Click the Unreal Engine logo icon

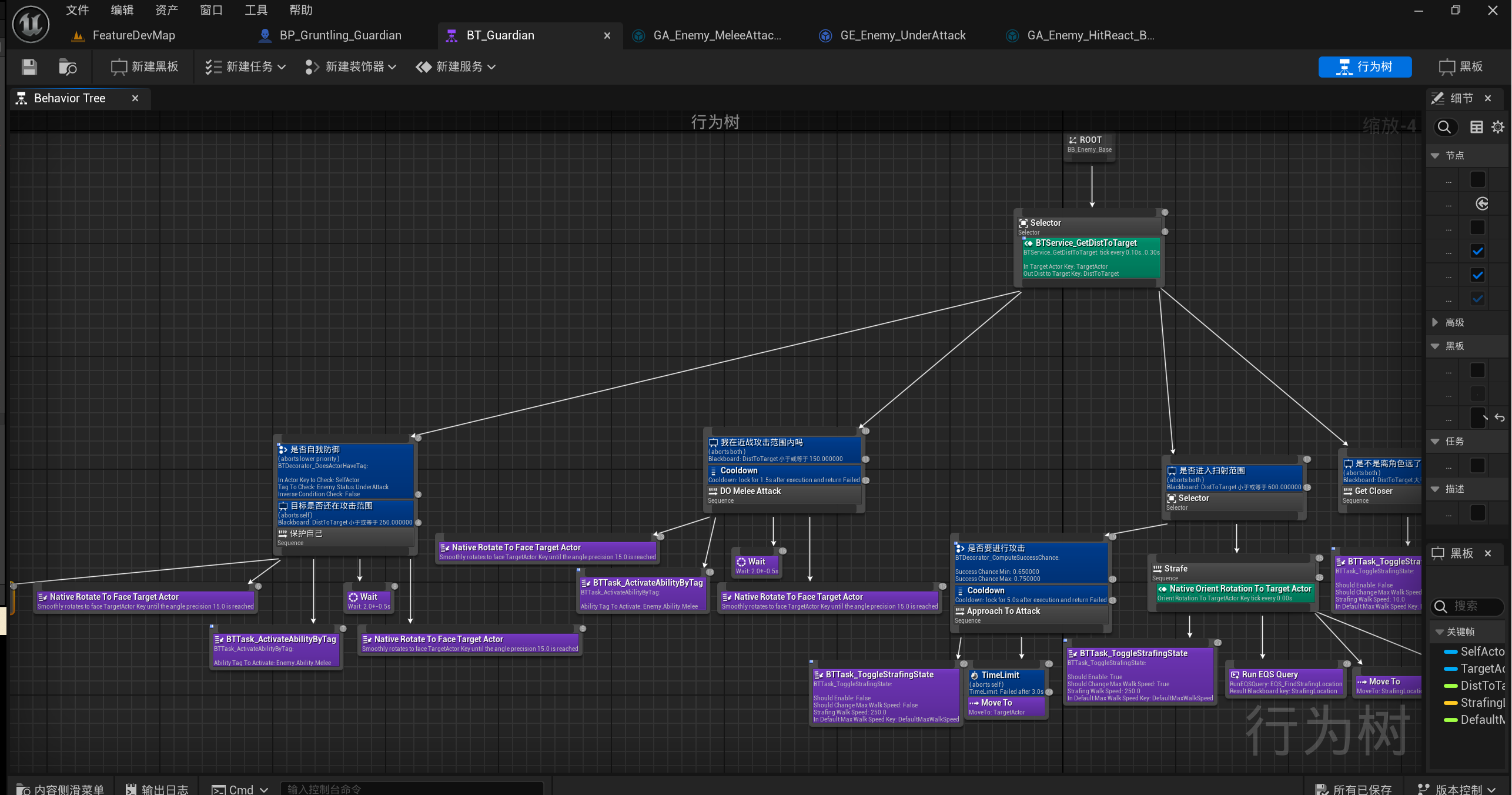(x=31, y=25)
